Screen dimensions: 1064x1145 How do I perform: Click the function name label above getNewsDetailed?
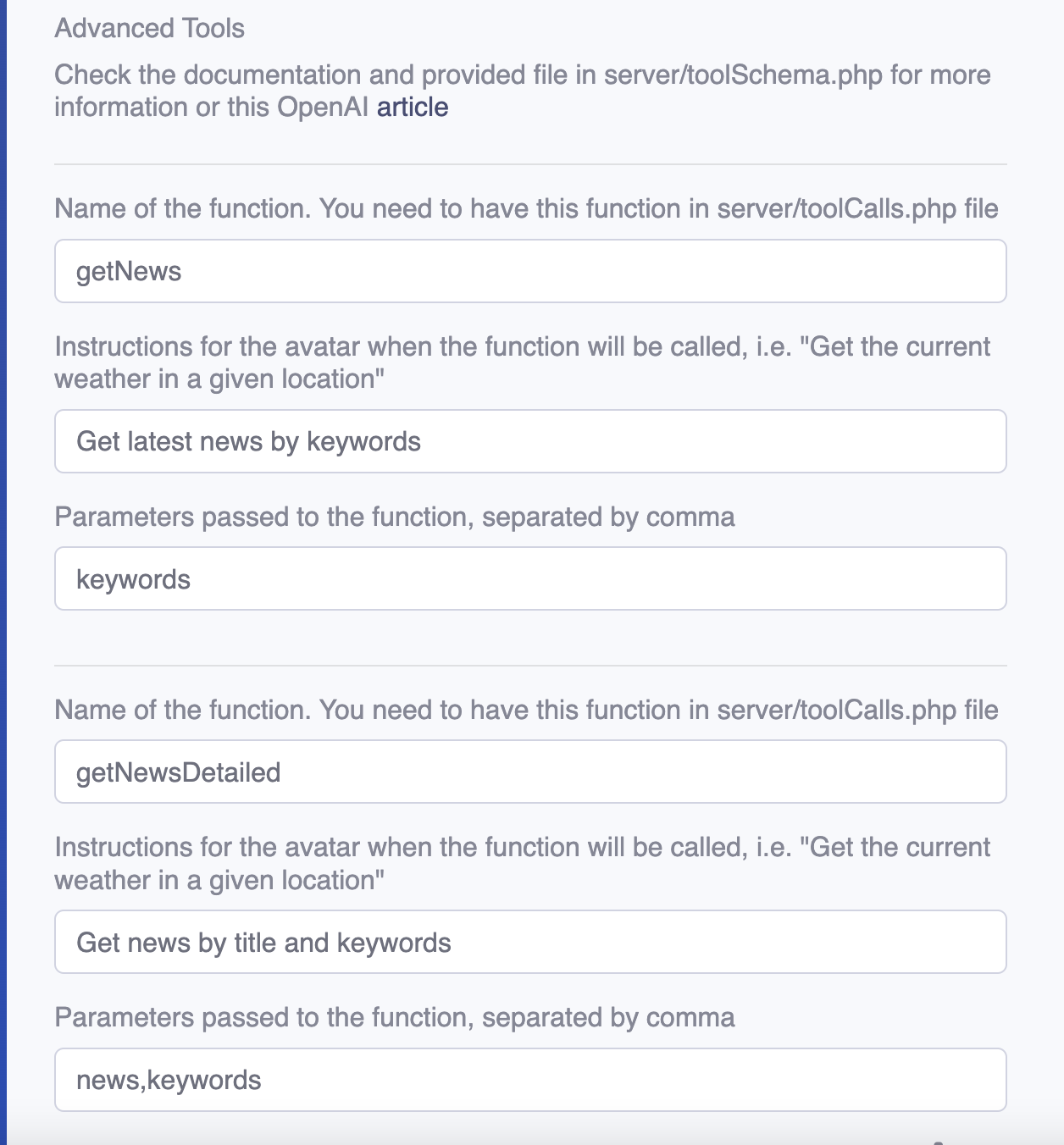tap(525, 711)
